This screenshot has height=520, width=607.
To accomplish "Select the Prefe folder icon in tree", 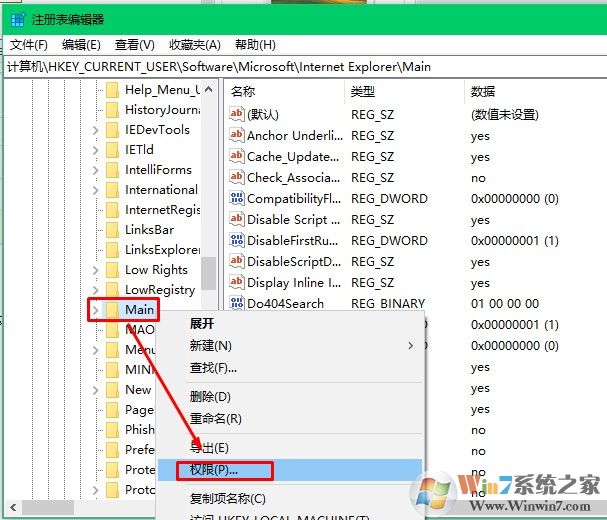I will click(112, 450).
